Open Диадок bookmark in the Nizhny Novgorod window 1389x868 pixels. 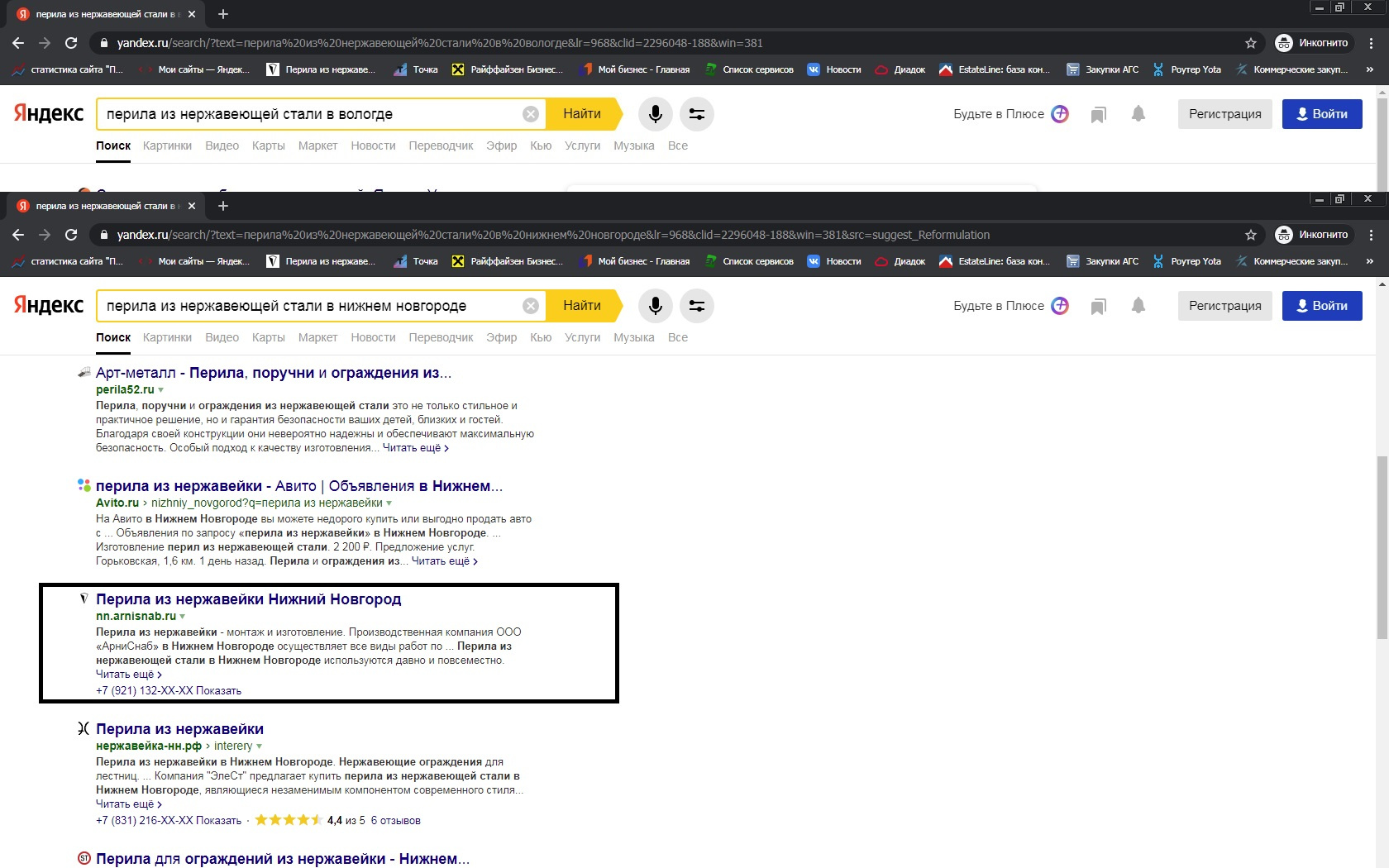(x=900, y=261)
